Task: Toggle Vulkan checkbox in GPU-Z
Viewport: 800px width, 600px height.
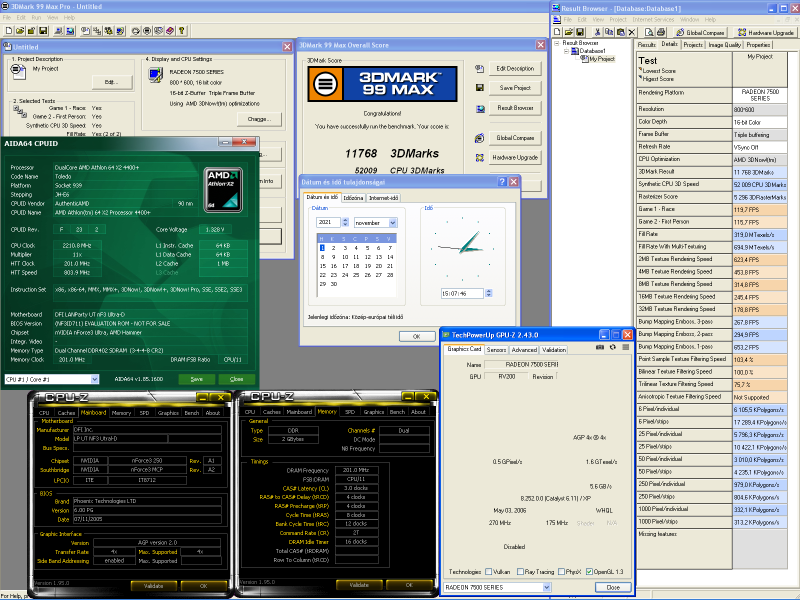Action: pyautogui.click(x=489, y=572)
